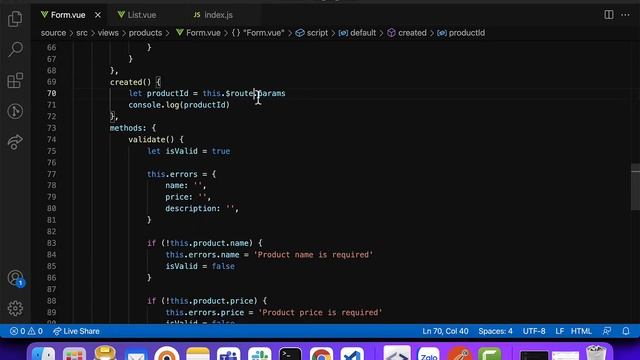The image size is (640, 360).
Task: Change indentation via 'Spaces: 4'
Action: coord(495,331)
